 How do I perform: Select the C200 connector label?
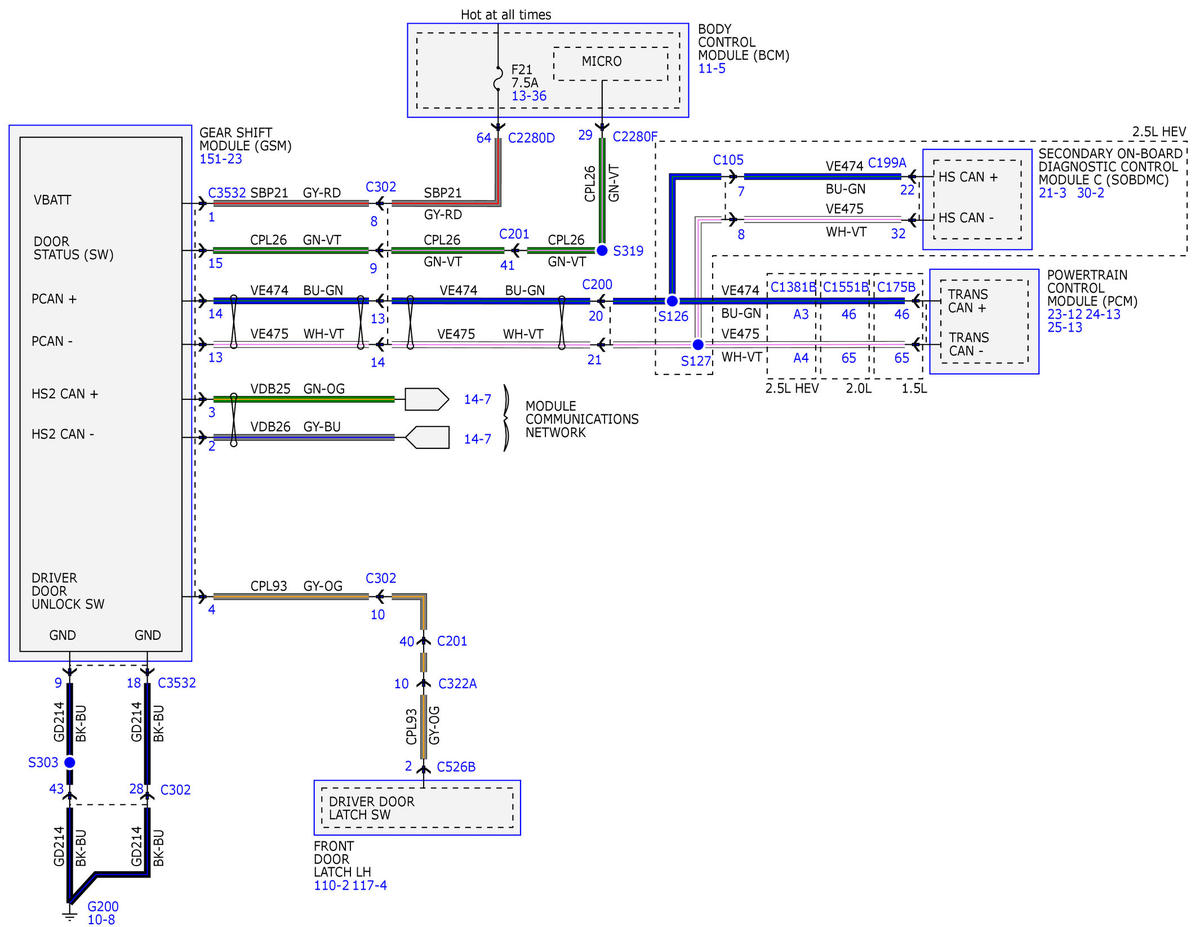pos(597,285)
